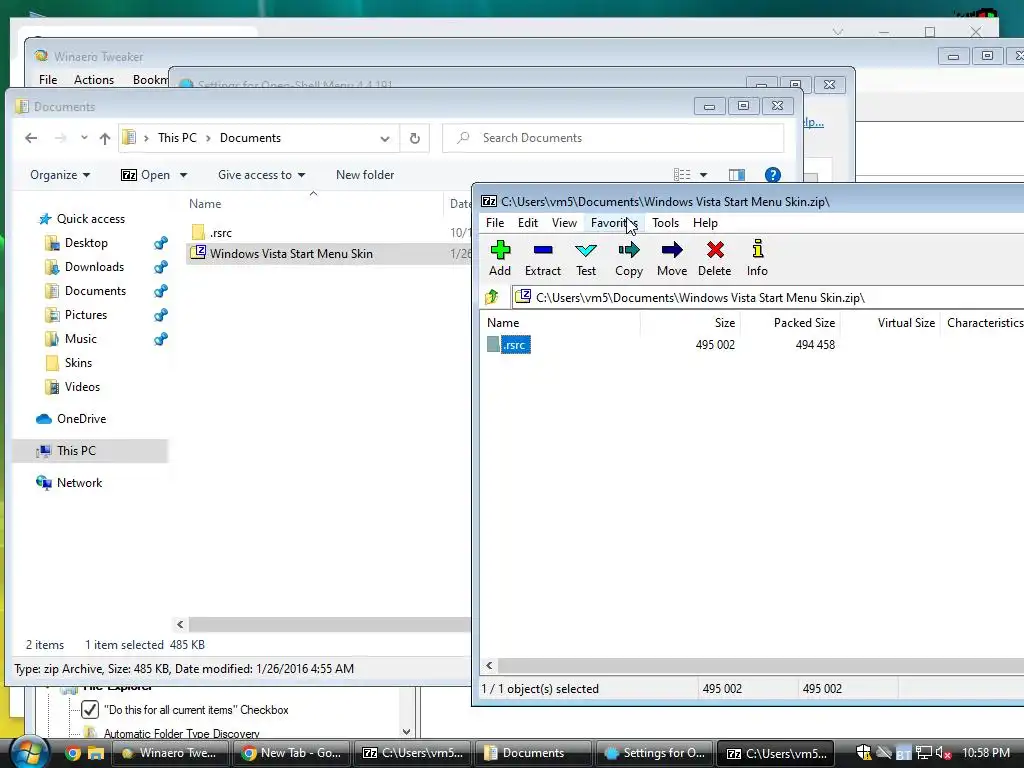Sort Explorer files by Name column
This screenshot has height=768, width=1024.
pyautogui.click(x=205, y=204)
